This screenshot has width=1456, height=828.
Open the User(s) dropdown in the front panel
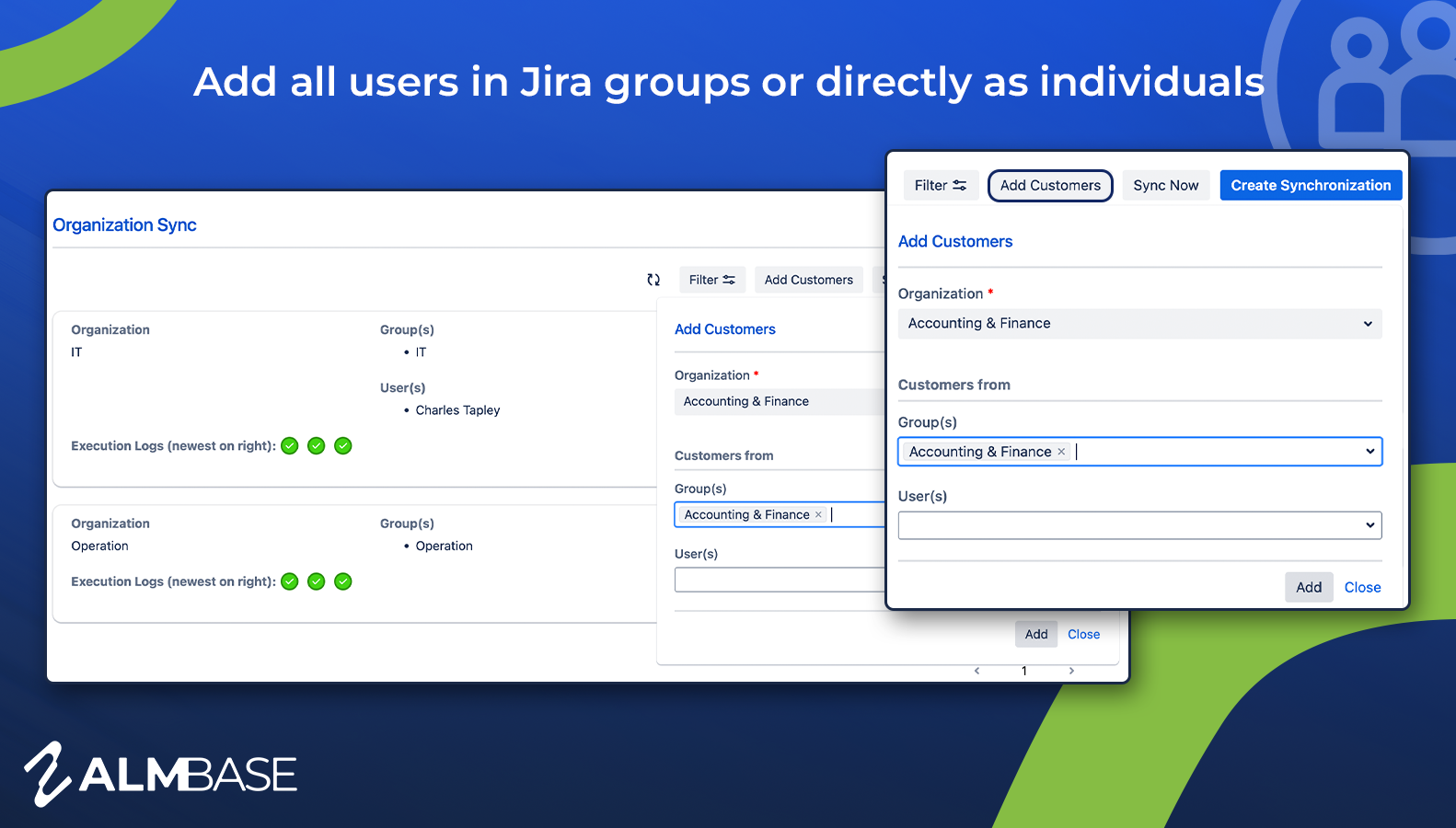coord(1140,525)
